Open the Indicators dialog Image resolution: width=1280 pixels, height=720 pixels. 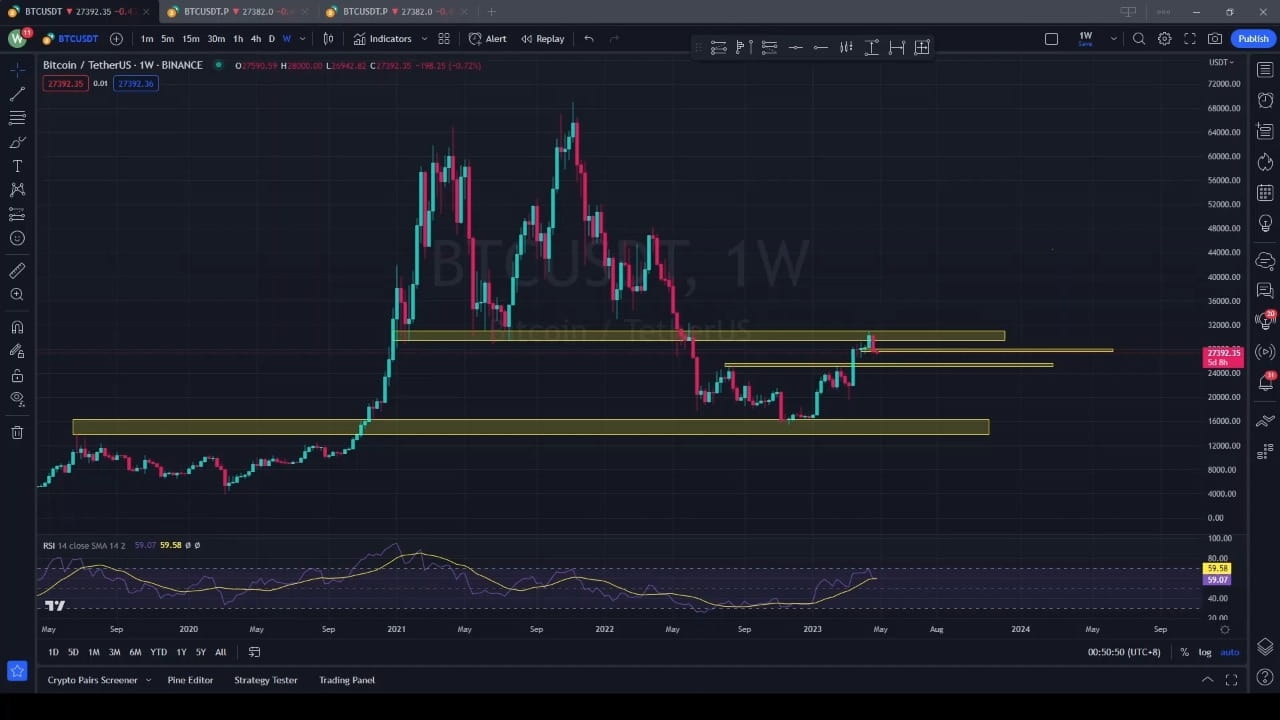[382, 39]
